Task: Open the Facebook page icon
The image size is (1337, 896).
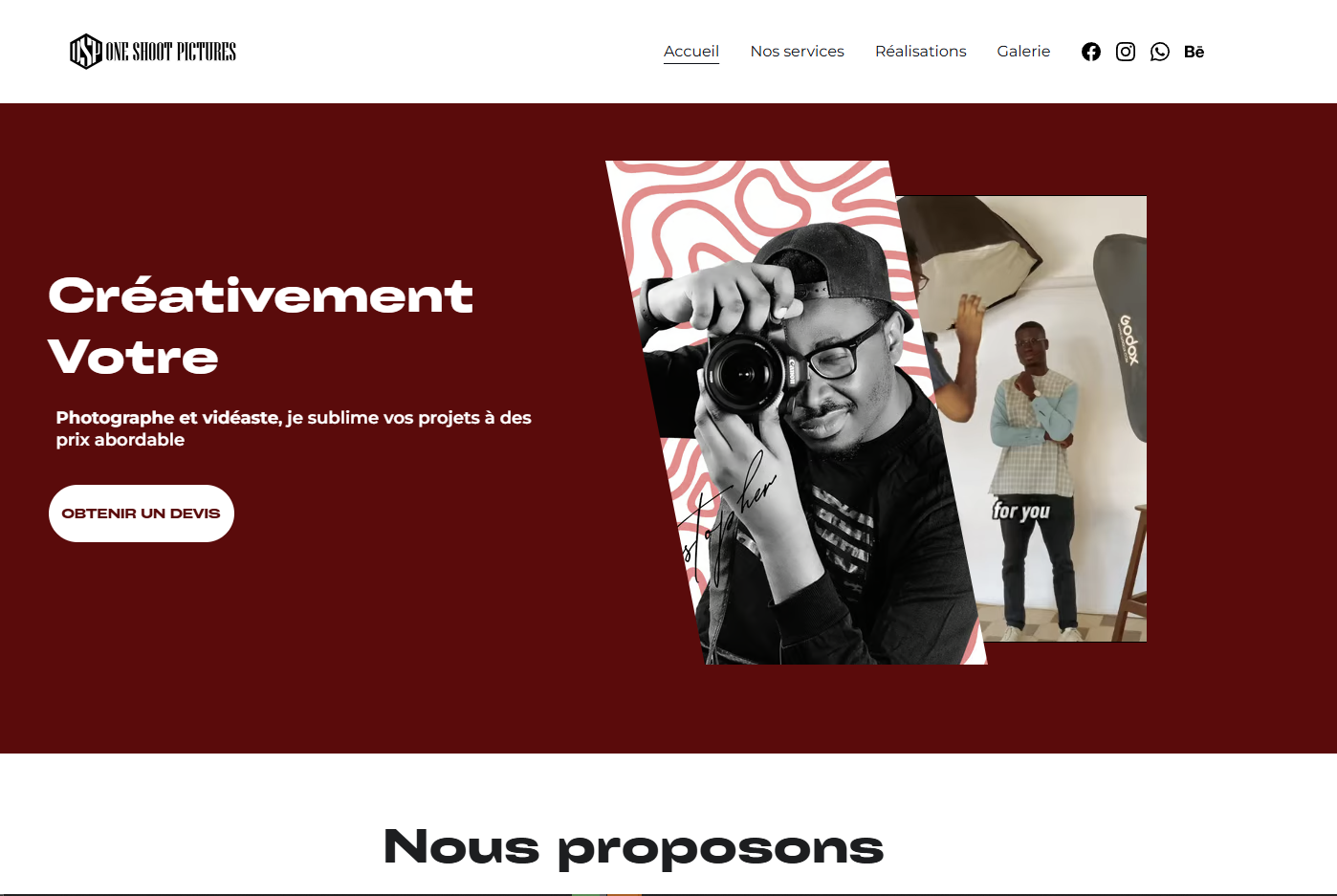Action: (x=1090, y=52)
